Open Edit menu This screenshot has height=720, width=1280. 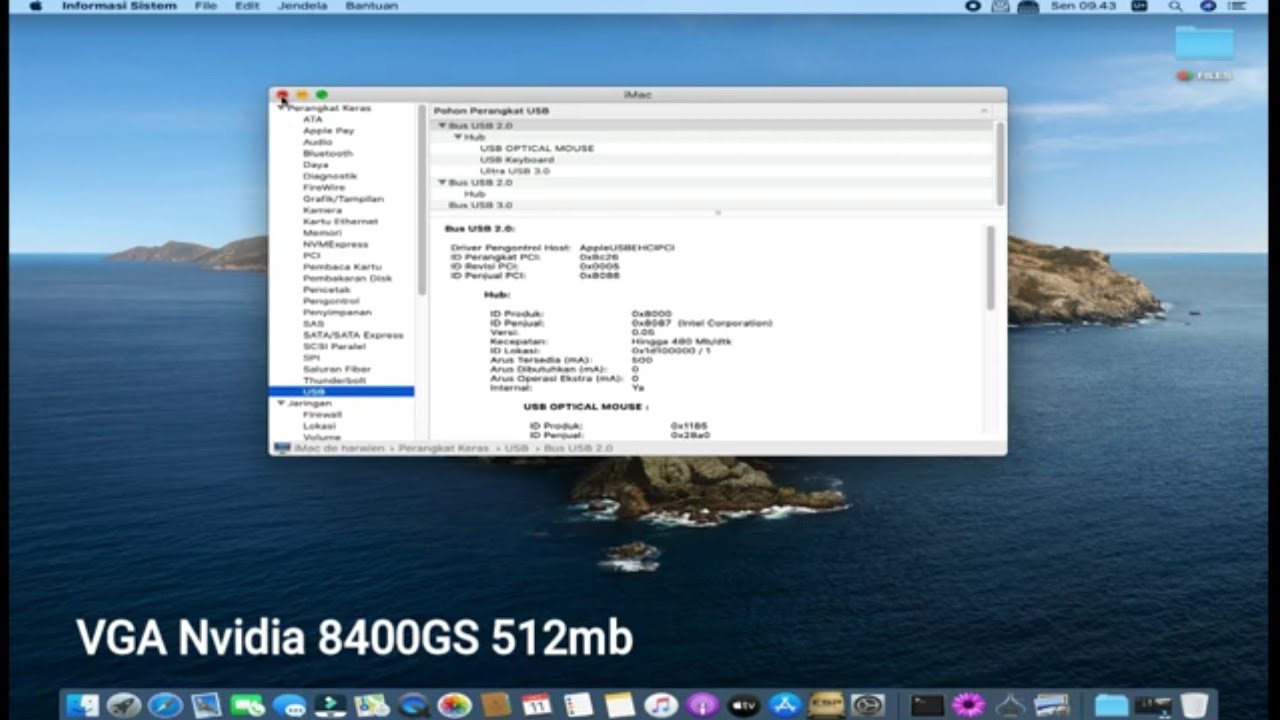point(247,6)
